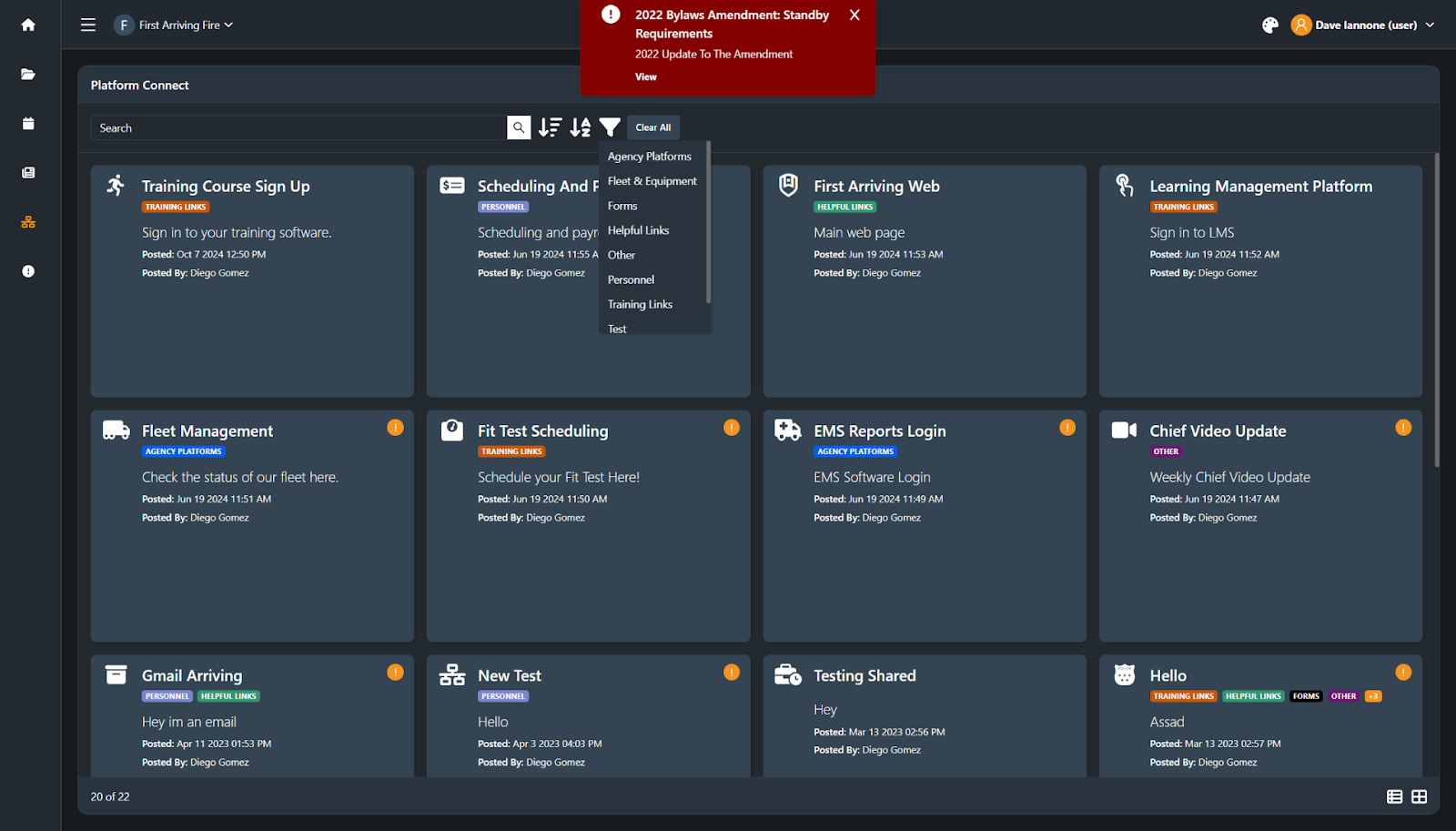Click the +3 tag on Hello card
This screenshot has width=1456, height=831.
point(1373,696)
